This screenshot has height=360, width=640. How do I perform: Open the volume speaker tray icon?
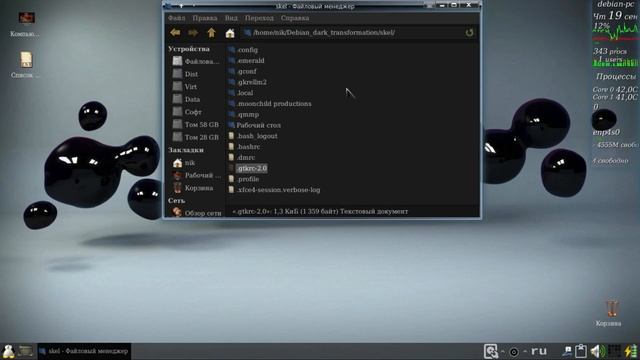tap(598, 351)
